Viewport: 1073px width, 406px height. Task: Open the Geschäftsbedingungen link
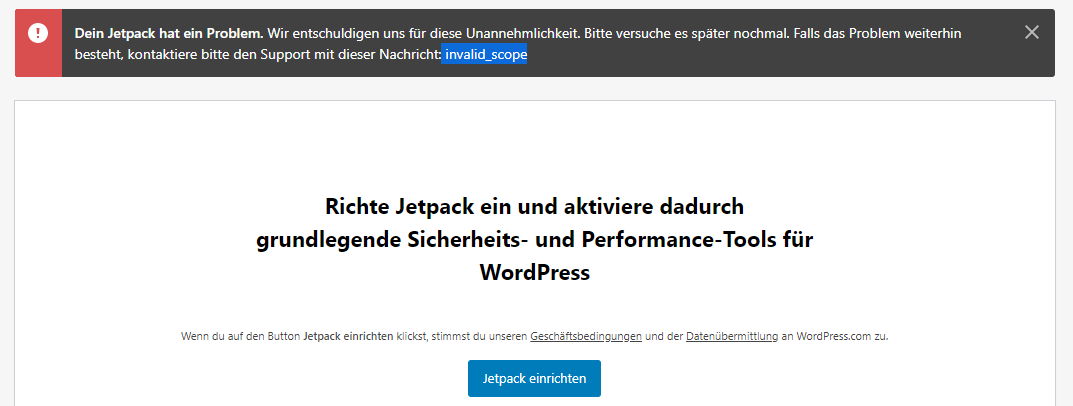[586, 336]
